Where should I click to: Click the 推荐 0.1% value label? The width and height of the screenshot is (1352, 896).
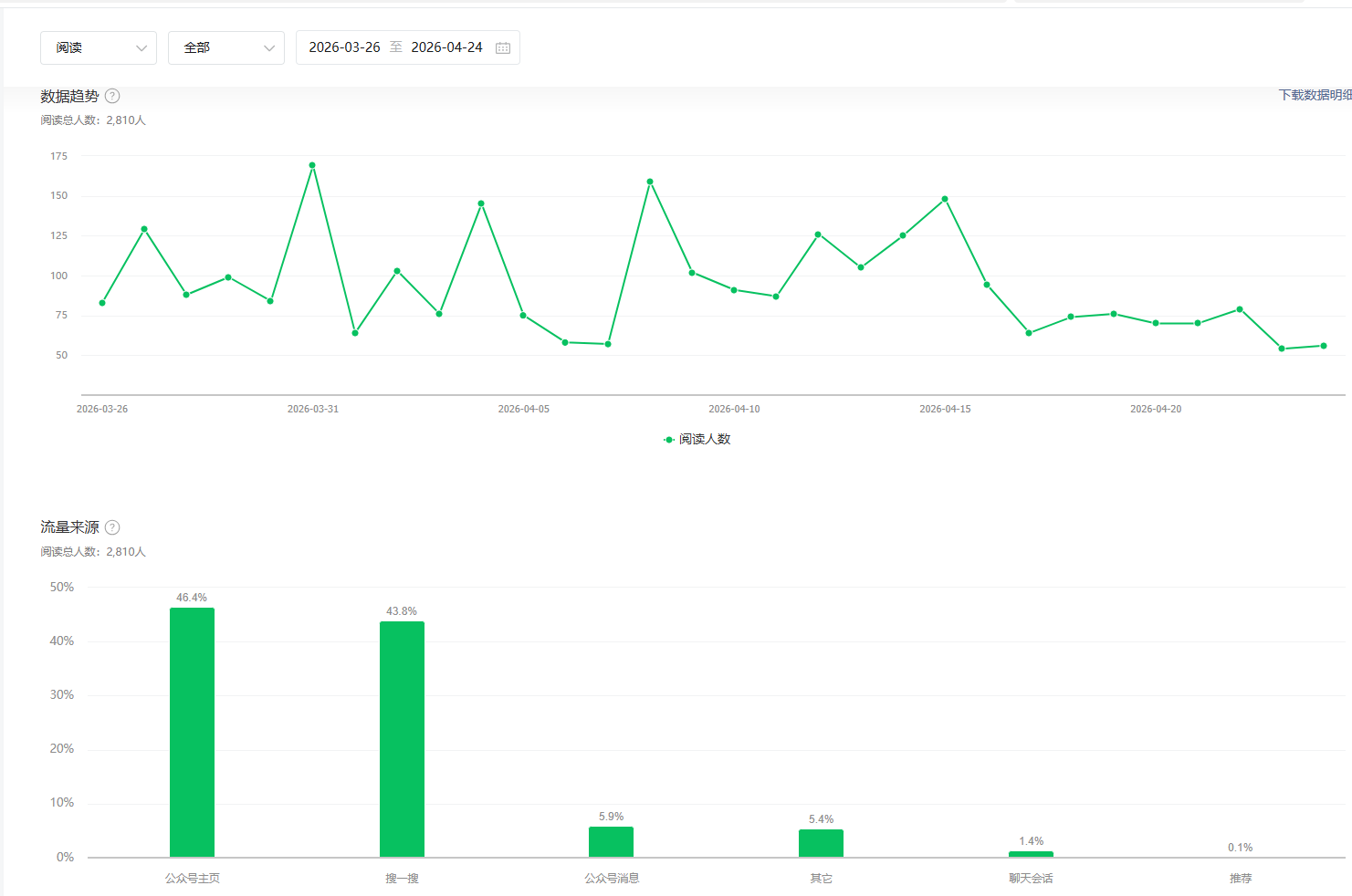pos(1240,848)
